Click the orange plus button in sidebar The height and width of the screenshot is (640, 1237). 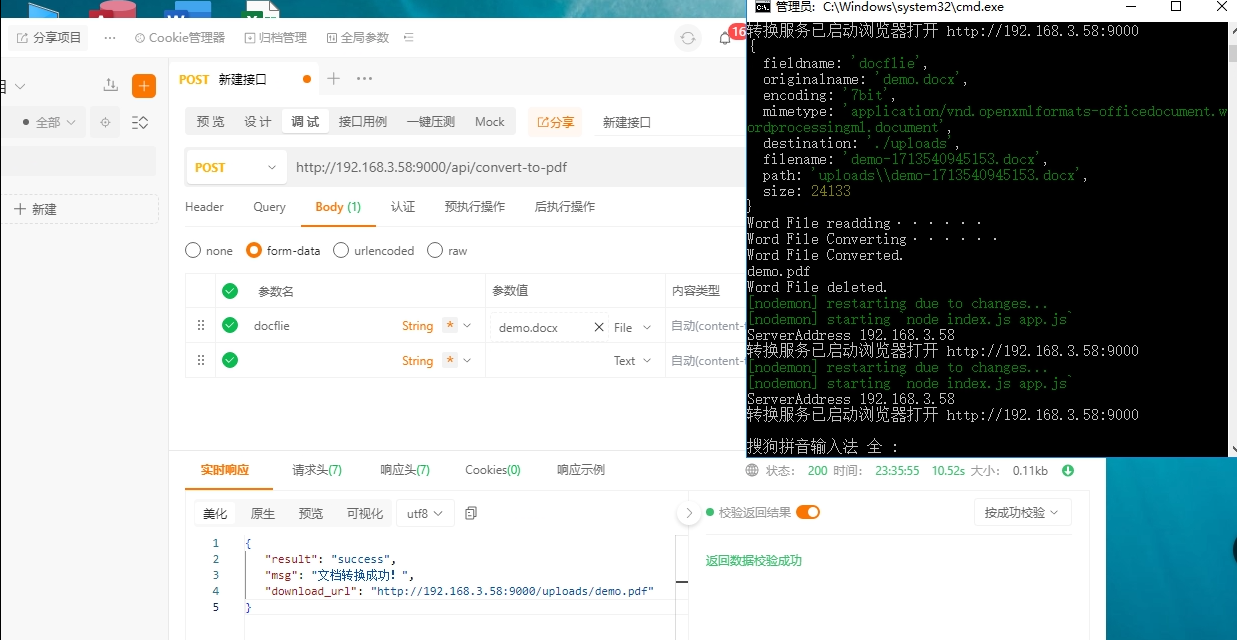pyautogui.click(x=144, y=86)
